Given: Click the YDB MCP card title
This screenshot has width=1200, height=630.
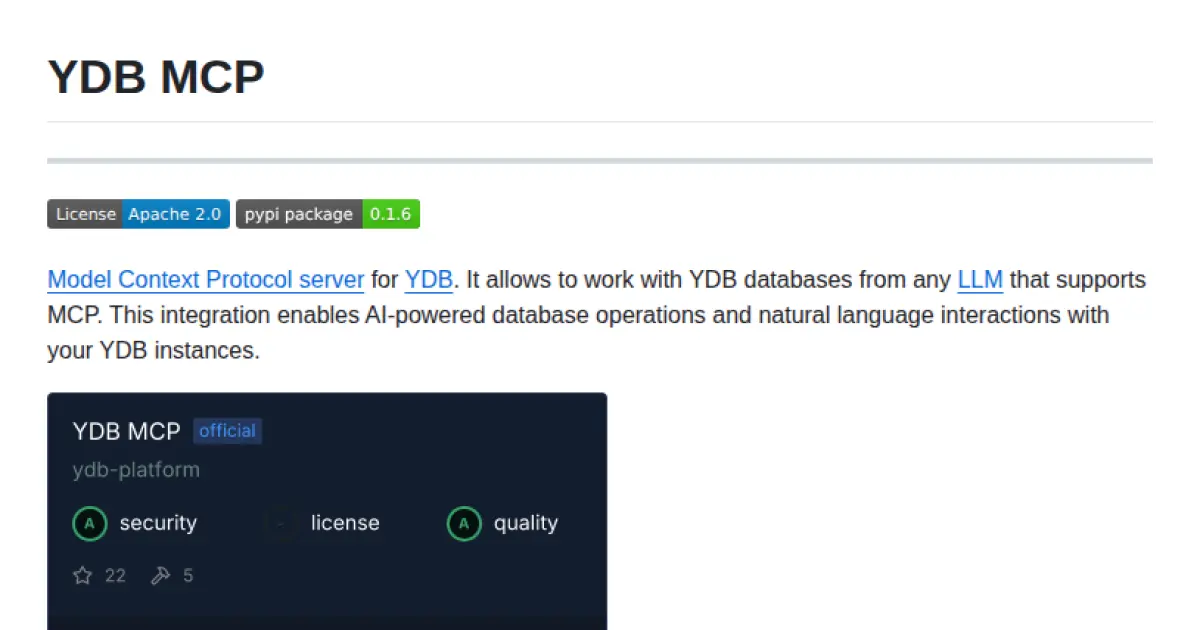Looking at the screenshot, I should point(126,431).
